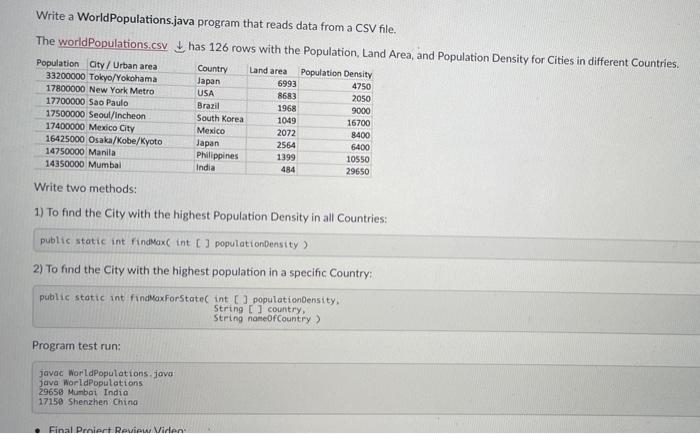This screenshot has width=700, height=434.
Task: Select the Brazil country cell
Action: pos(208,106)
